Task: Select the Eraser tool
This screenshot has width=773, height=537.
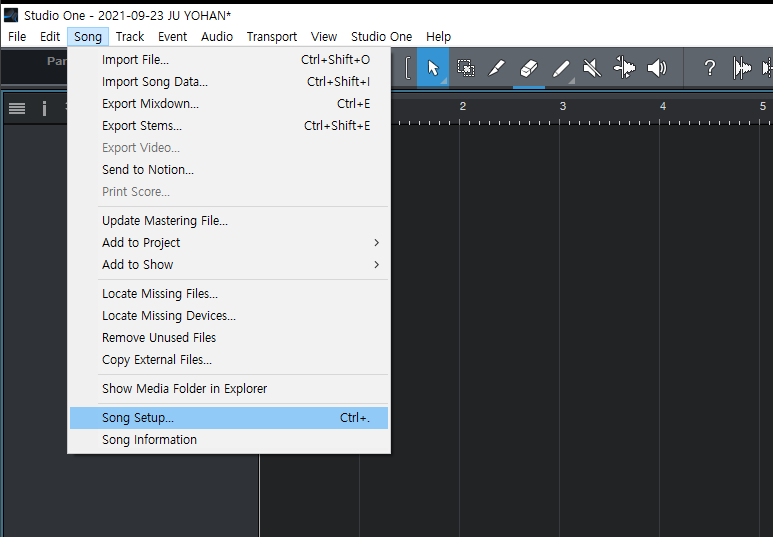Action: click(528, 68)
